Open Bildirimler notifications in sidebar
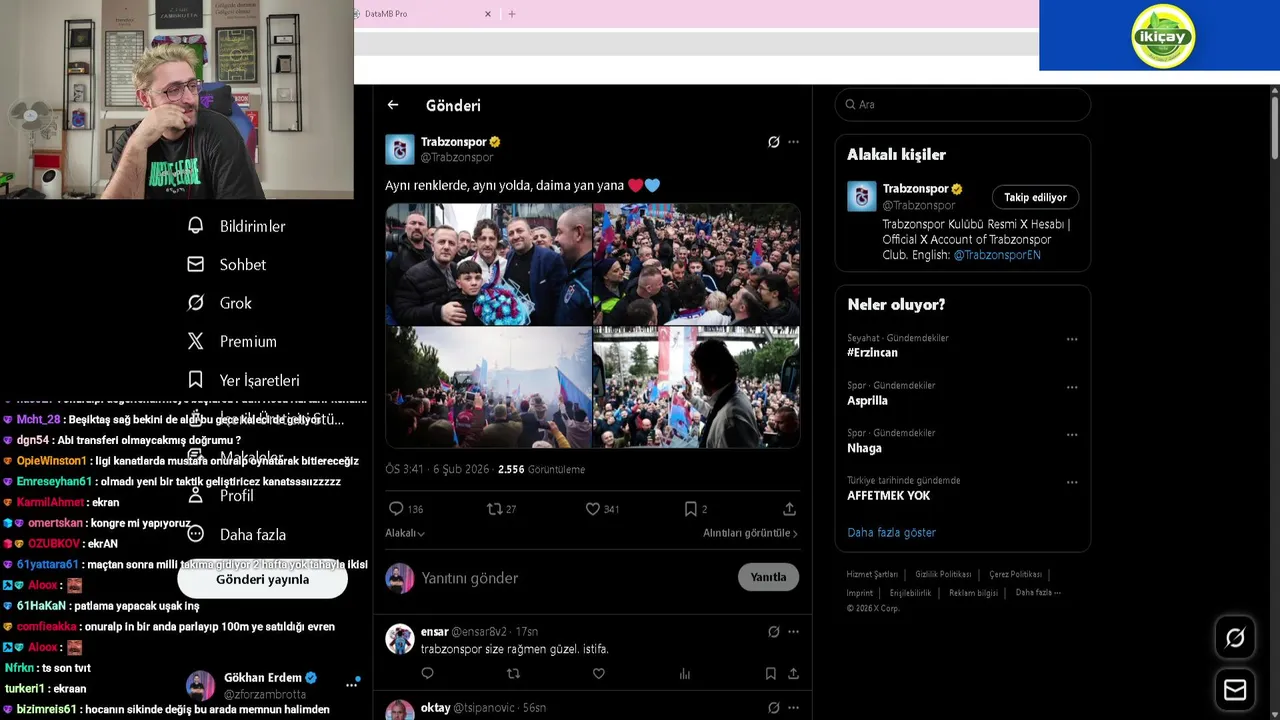The image size is (1280, 720). click(x=237, y=226)
